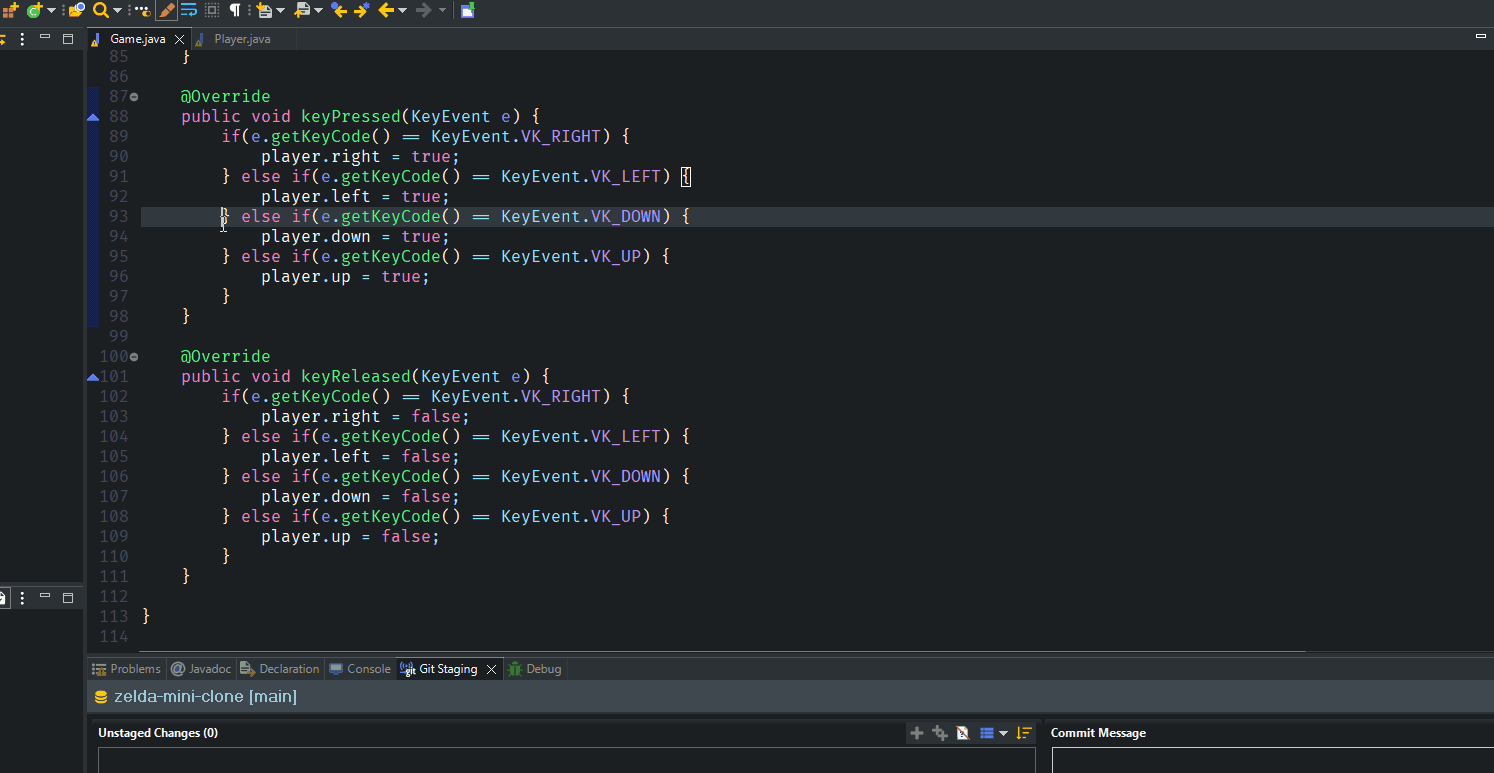Click the zelda-mini-clone [main] repository label
Viewport: 1494px width, 773px height.
(x=205, y=696)
